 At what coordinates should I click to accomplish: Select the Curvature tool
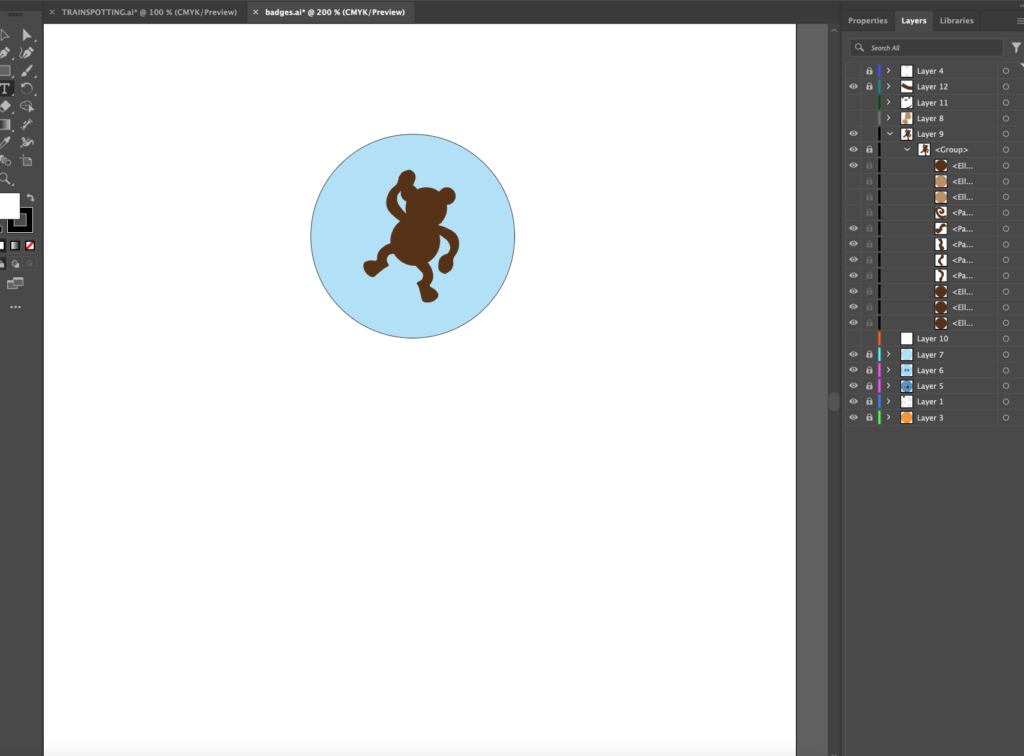[27, 53]
